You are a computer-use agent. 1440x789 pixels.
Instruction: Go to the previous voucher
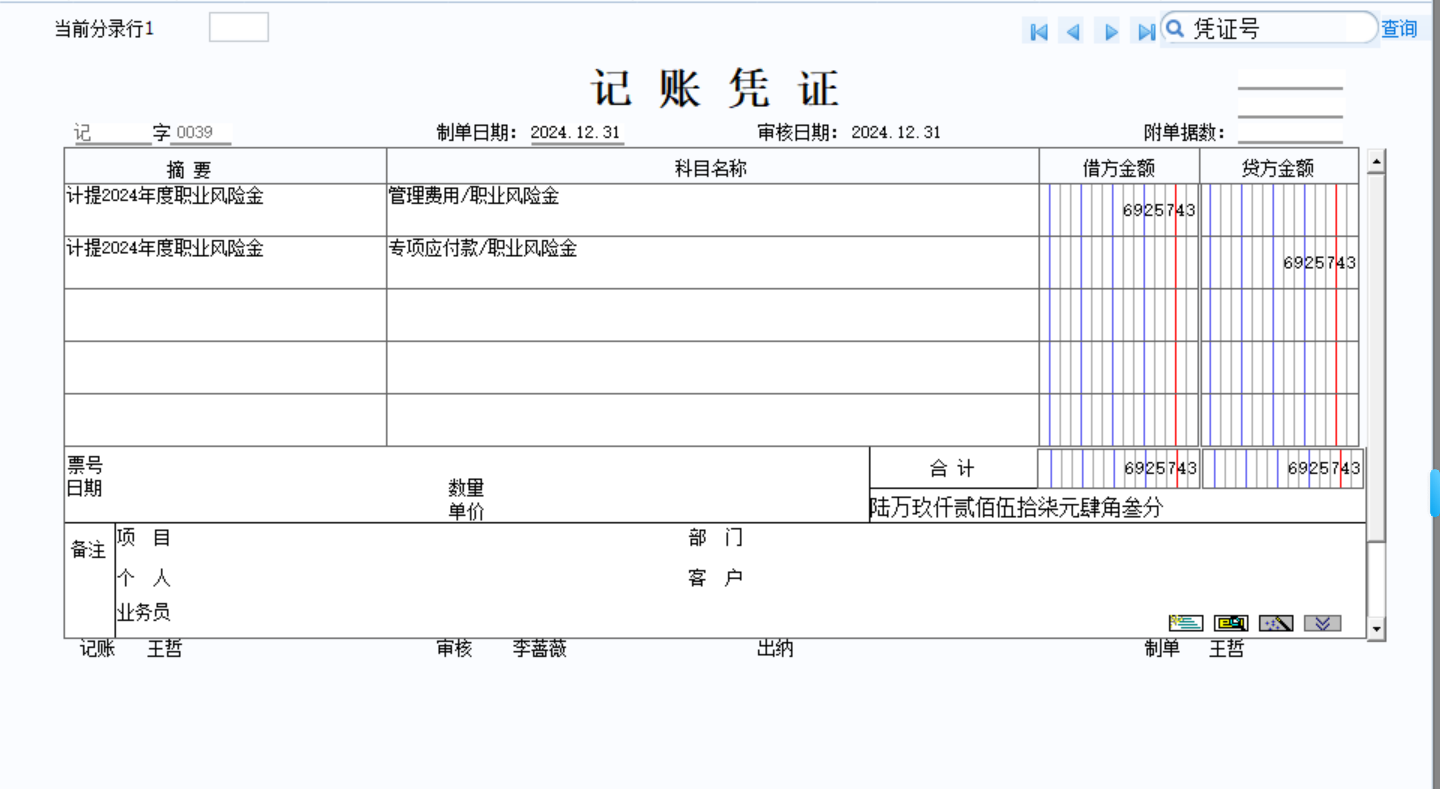click(x=1074, y=32)
